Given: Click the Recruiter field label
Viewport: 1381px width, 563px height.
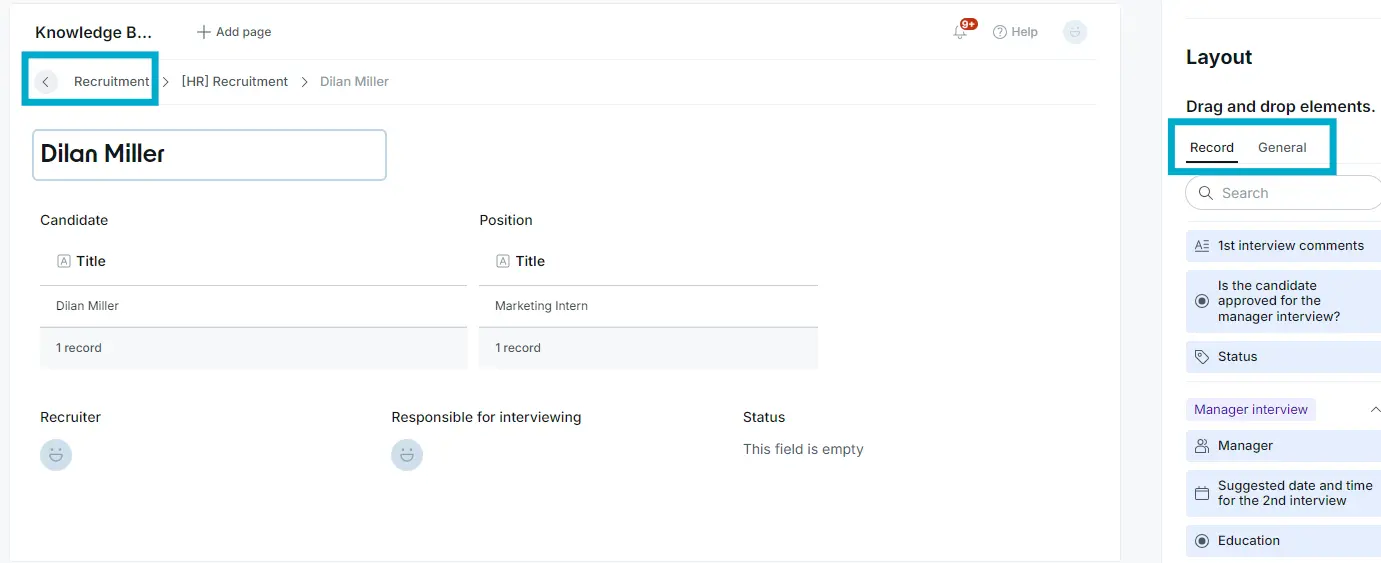Looking at the screenshot, I should (x=70, y=417).
